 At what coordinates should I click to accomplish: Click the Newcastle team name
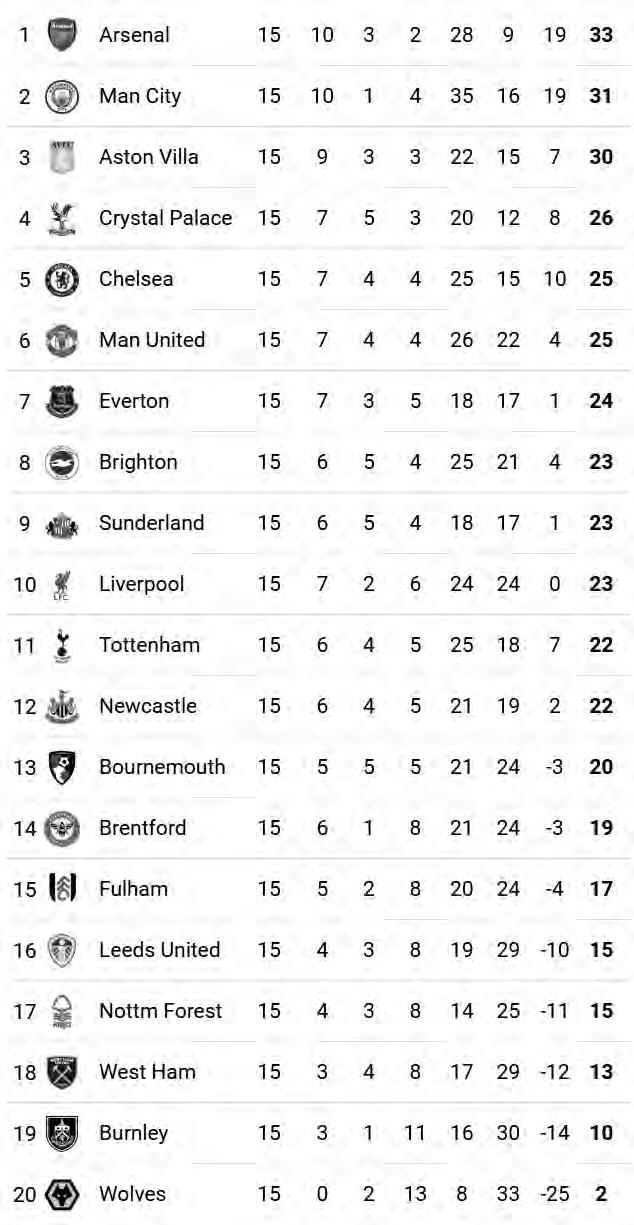[x=148, y=706]
